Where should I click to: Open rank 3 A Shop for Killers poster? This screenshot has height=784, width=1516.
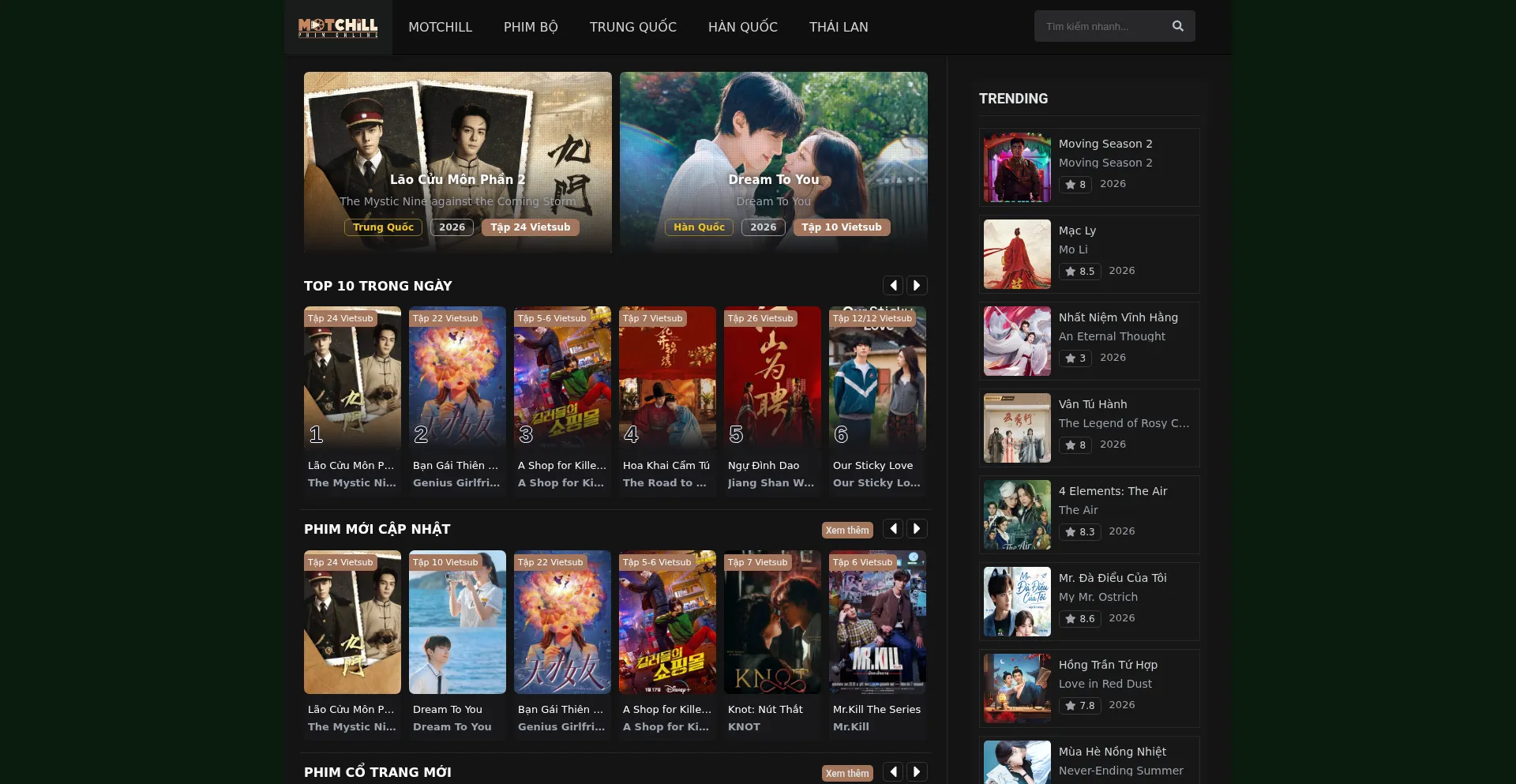562,378
